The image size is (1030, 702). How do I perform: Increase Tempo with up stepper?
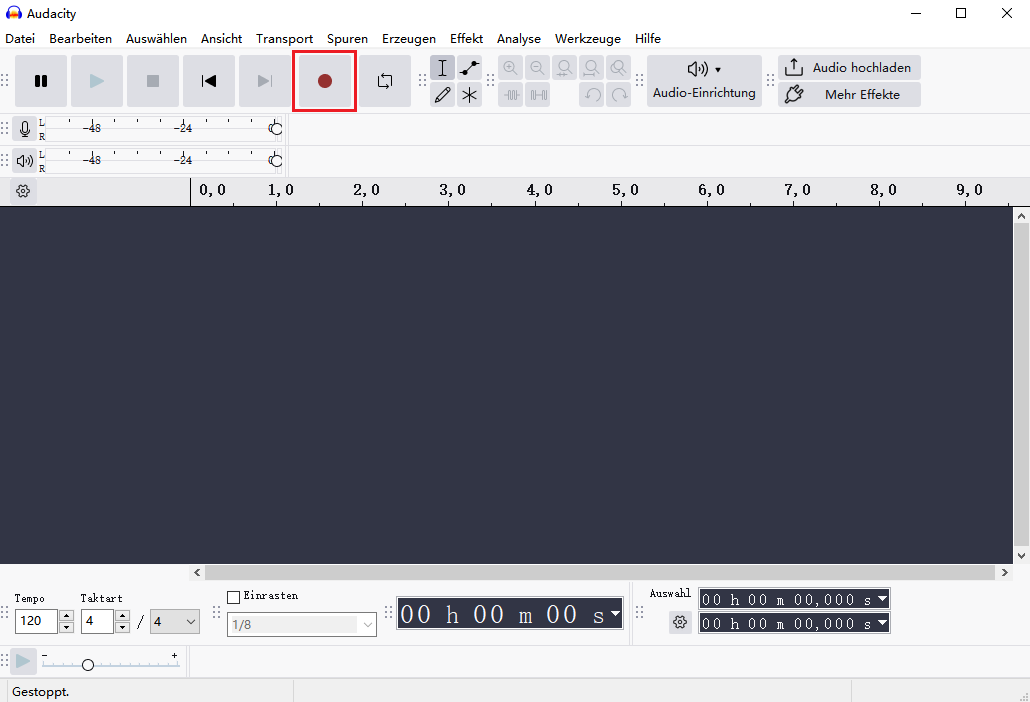pyautogui.click(x=66, y=615)
